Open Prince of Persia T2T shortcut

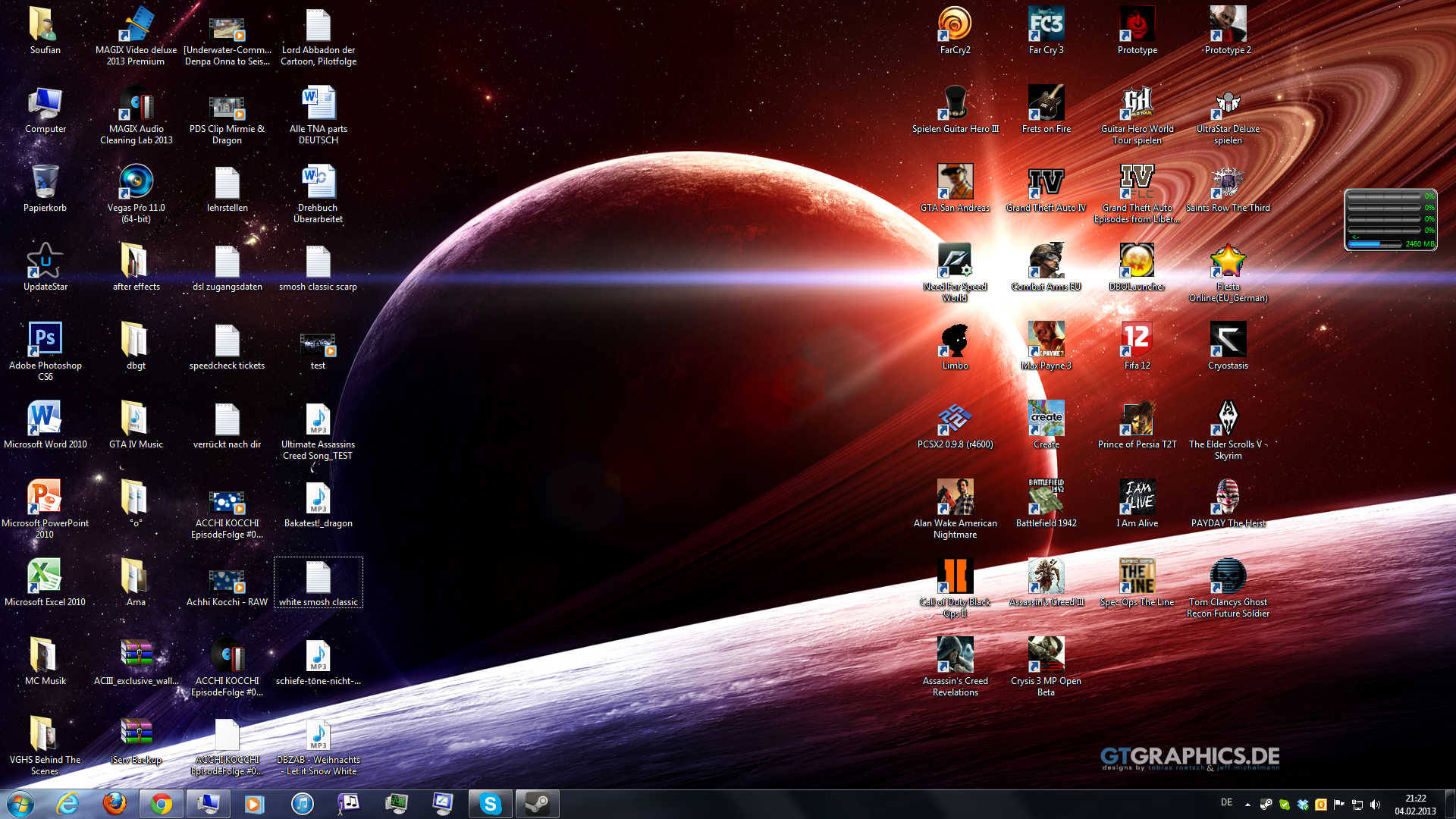click(x=1137, y=425)
